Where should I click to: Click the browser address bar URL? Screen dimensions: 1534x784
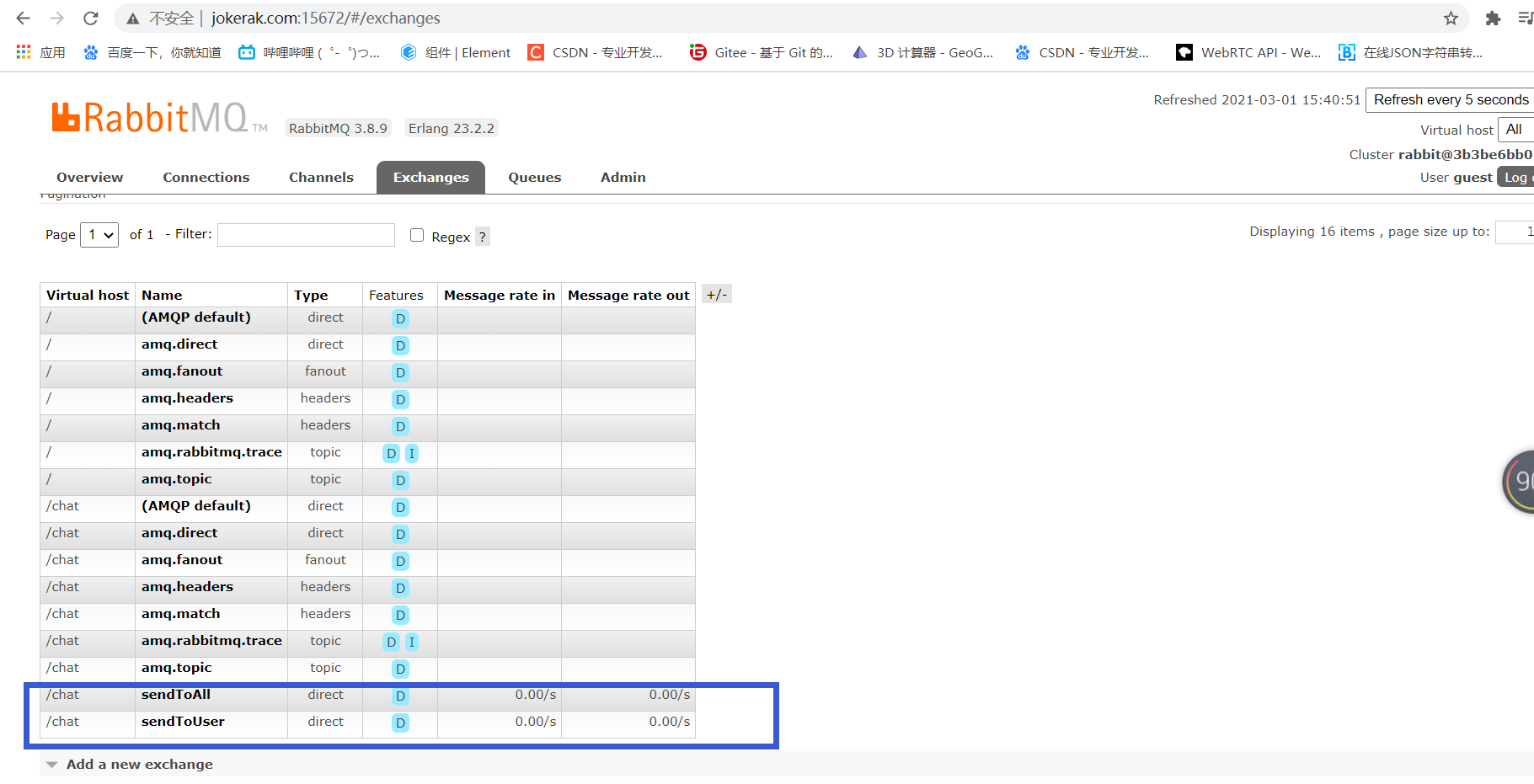pyautogui.click(x=326, y=18)
